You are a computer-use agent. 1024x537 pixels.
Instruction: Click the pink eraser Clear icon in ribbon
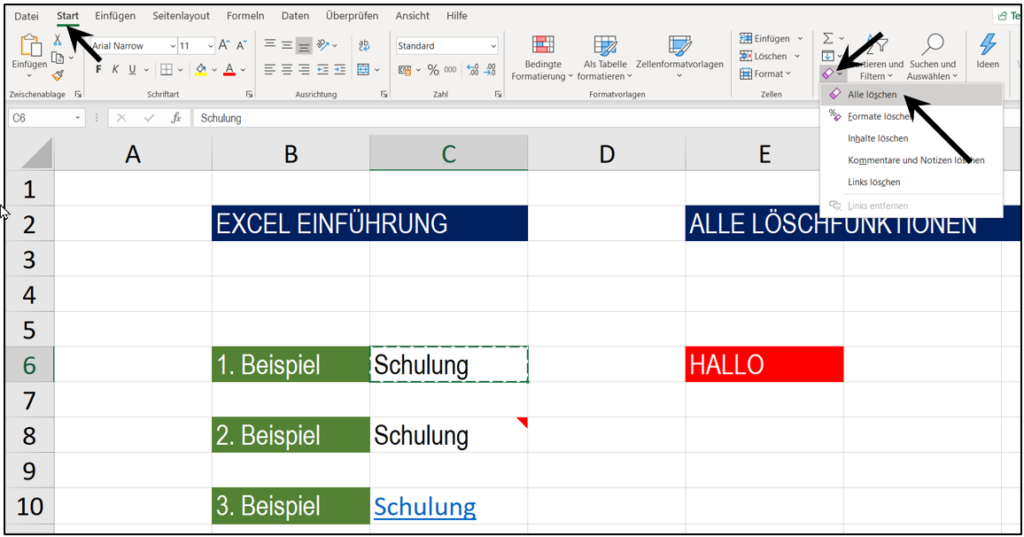[x=828, y=74]
